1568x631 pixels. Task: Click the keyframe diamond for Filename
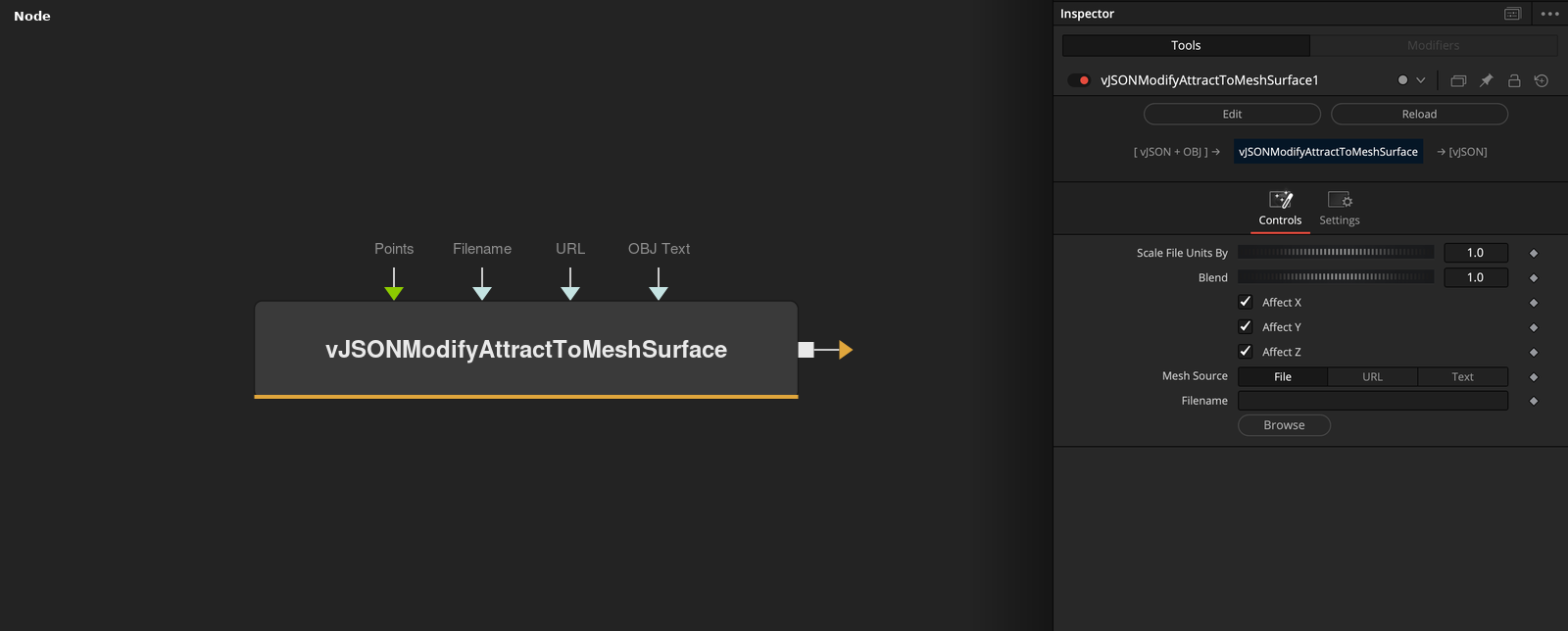(1534, 401)
